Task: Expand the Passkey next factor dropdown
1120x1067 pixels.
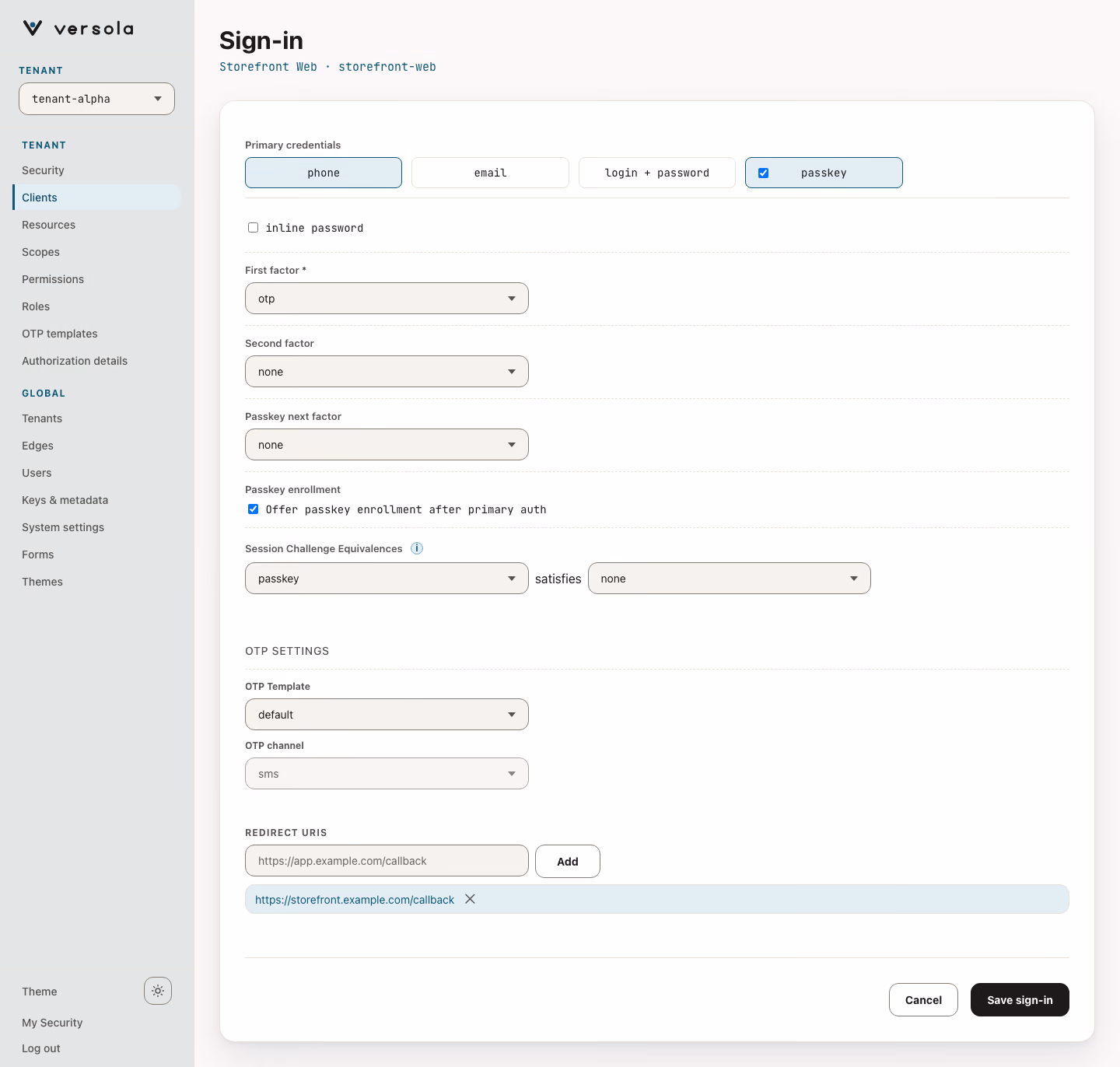Action: pyautogui.click(x=387, y=445)
